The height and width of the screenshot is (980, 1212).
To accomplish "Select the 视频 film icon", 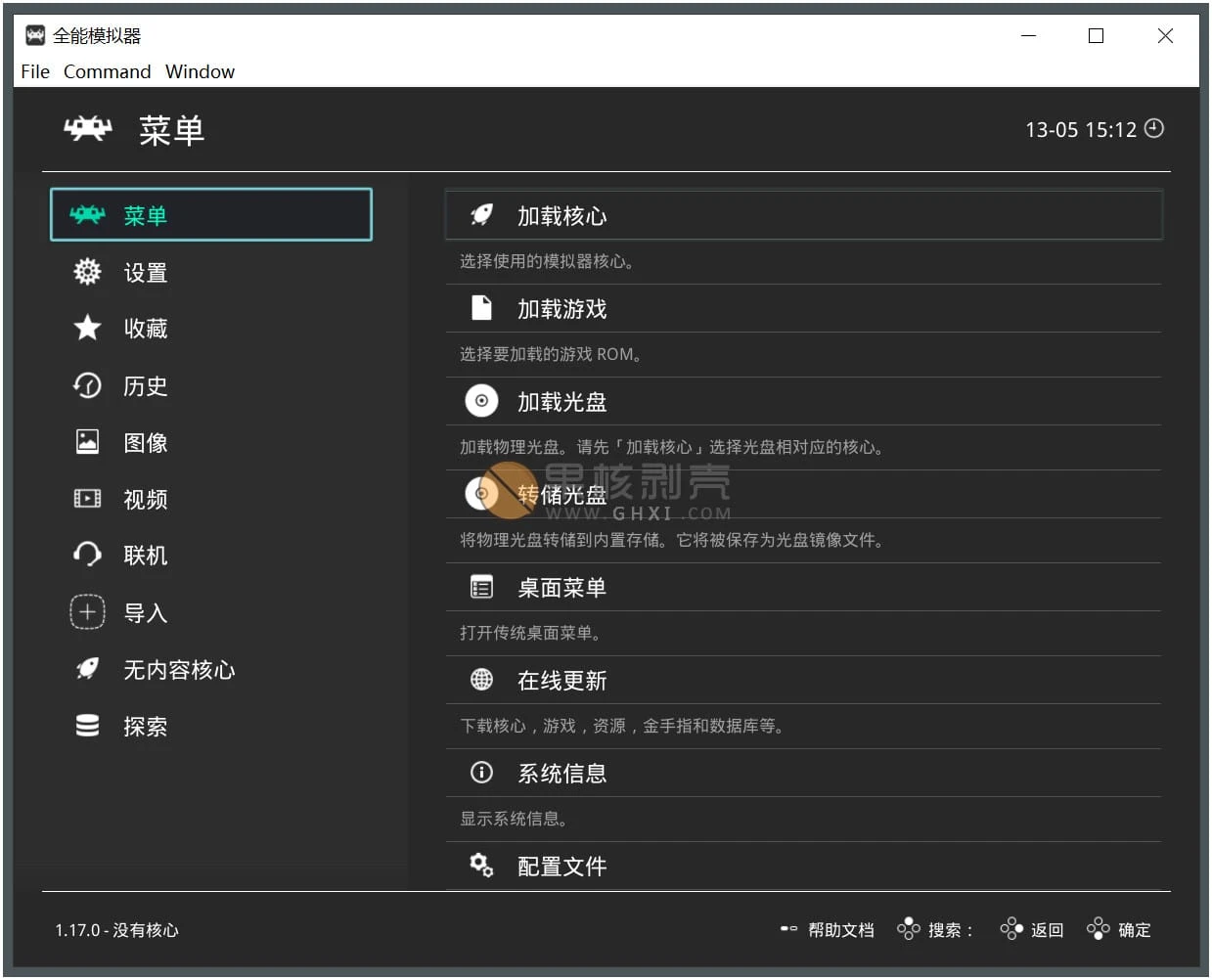I will click(87, 499).
